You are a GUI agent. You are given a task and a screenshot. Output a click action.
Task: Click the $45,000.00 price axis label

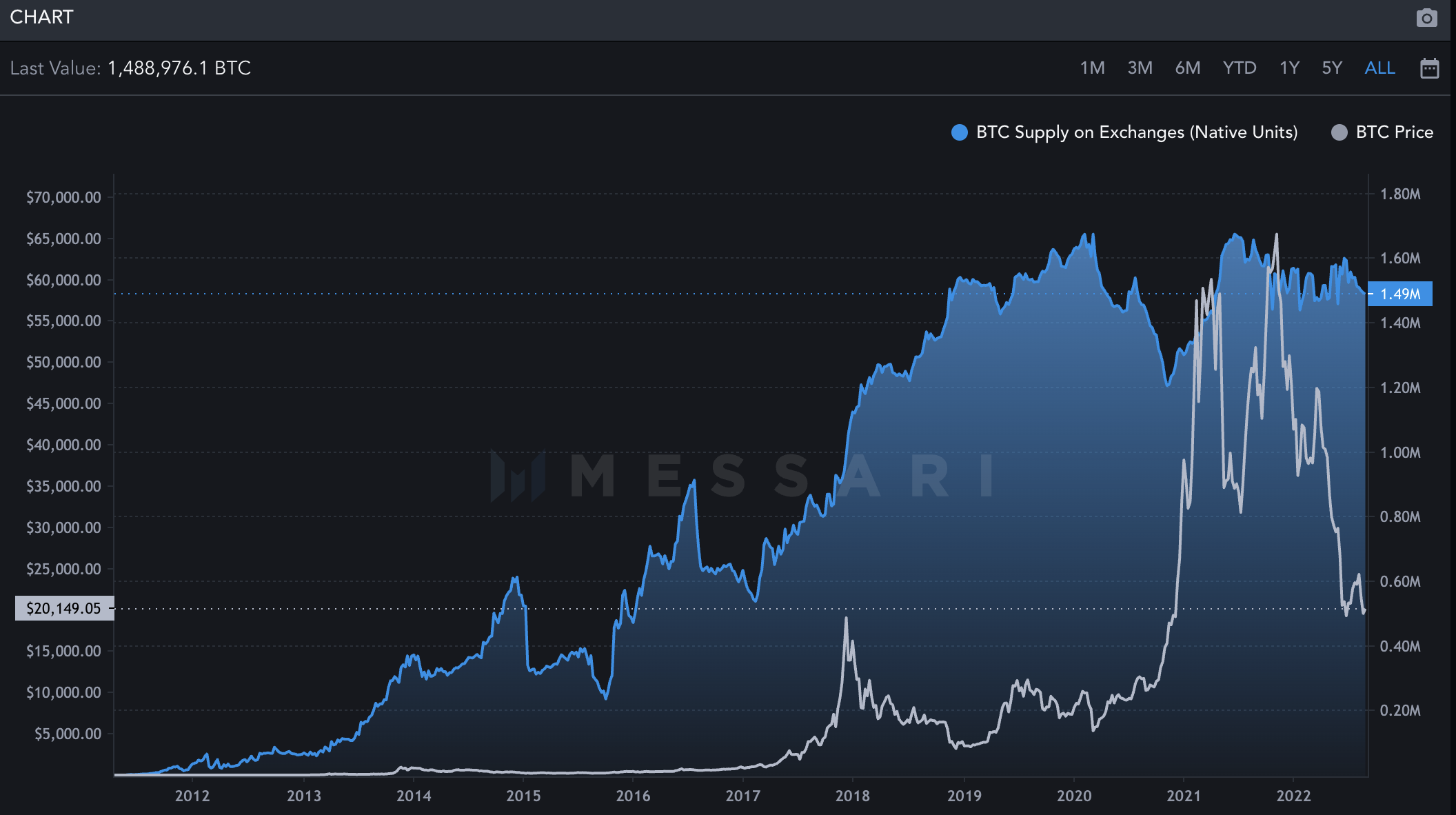(x=63, y=403)
